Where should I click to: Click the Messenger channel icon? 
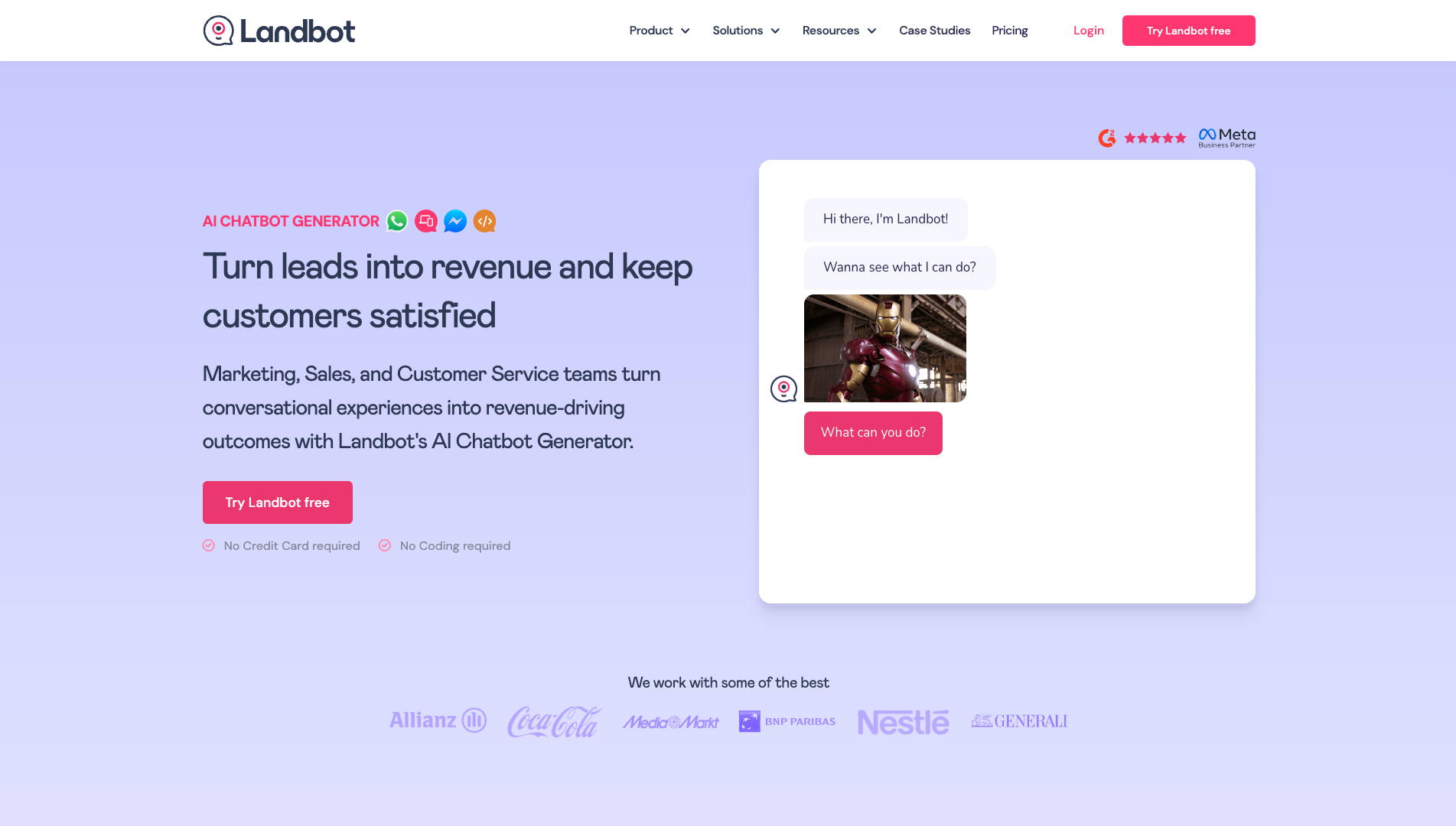click(455, 221)
